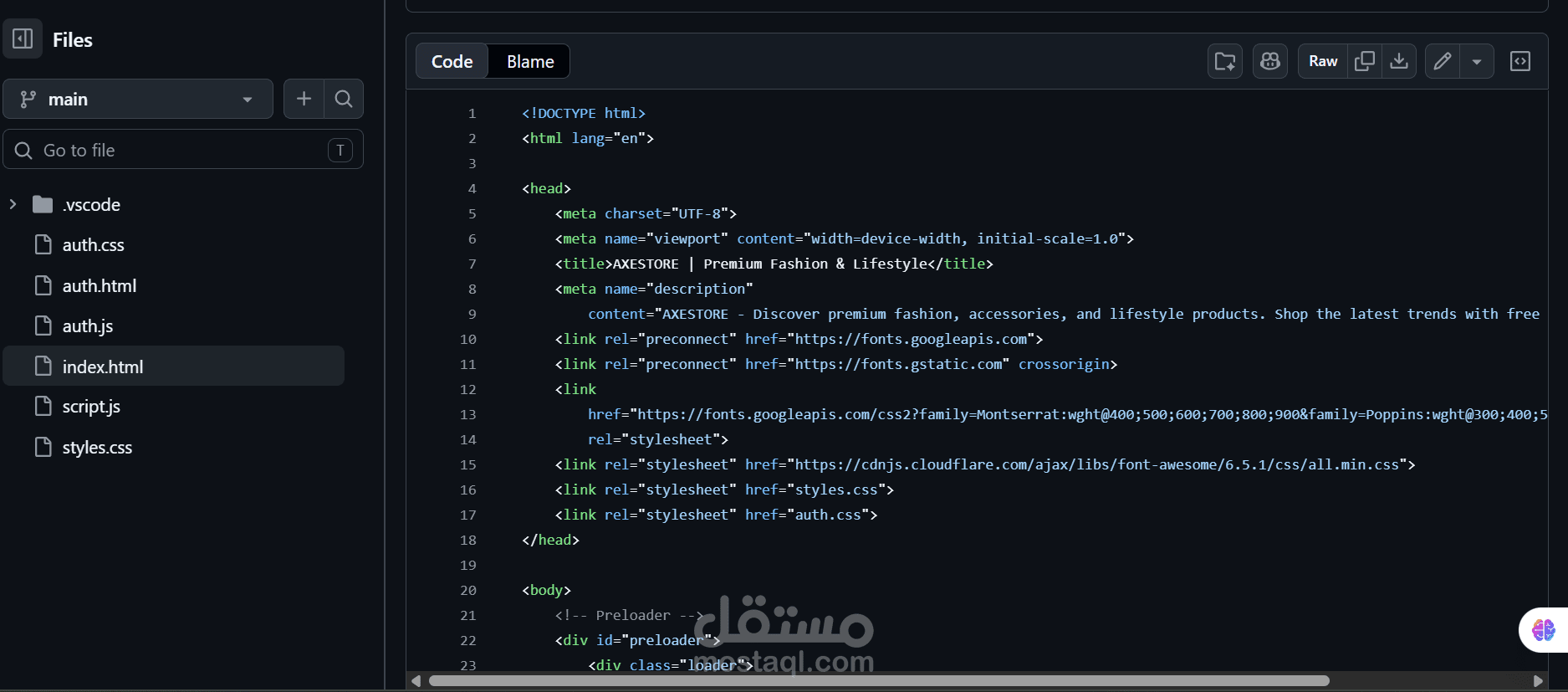The width and height of the screenshot is (1568, 692).
Task: Click the "</head>" closing tag line
Action: (550, 540)
